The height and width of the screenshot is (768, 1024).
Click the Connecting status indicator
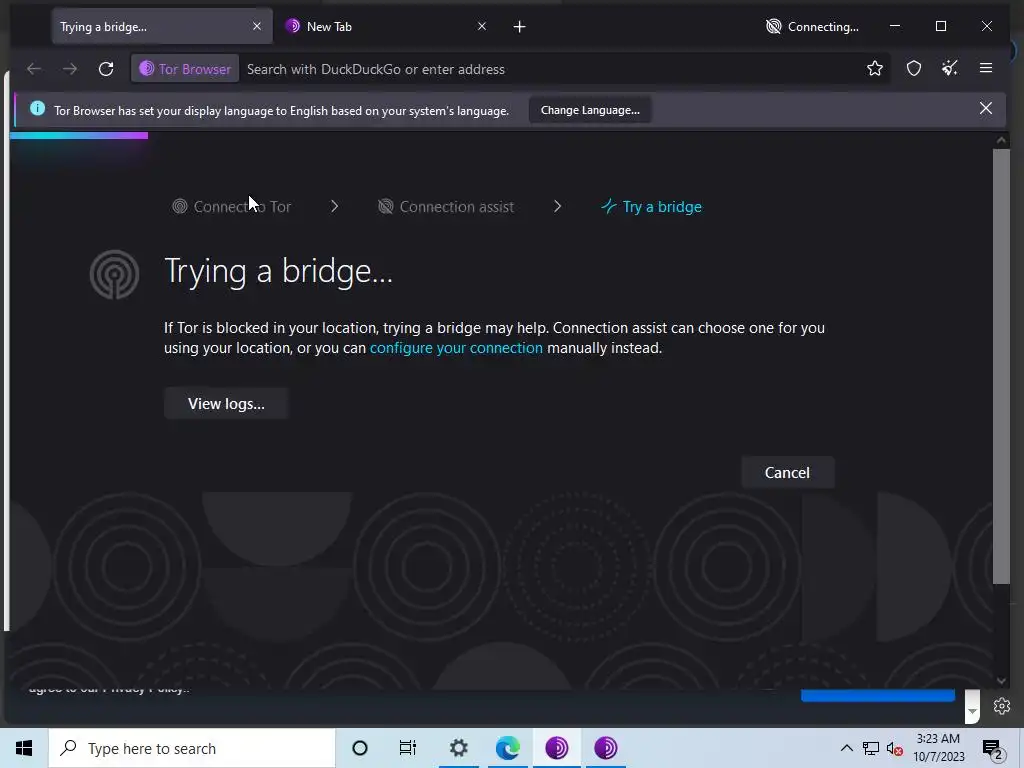tap(812, 27)
